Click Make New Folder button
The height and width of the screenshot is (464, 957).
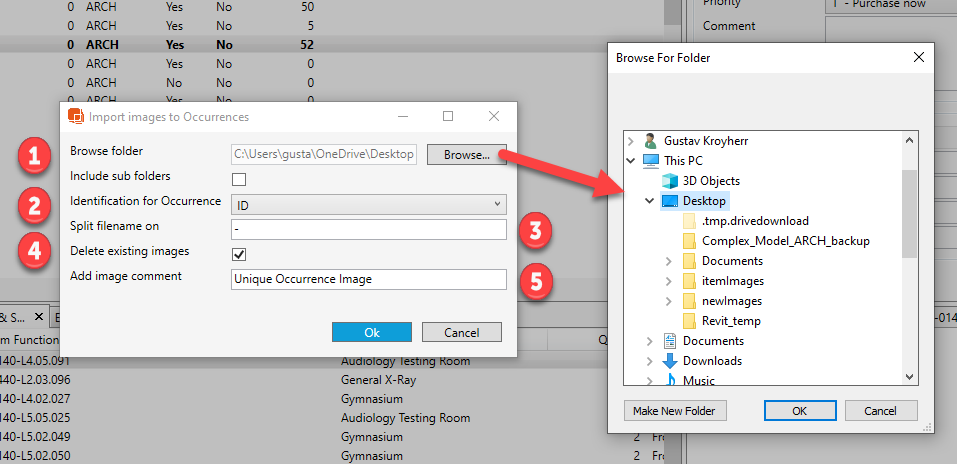tap(675, 411)
